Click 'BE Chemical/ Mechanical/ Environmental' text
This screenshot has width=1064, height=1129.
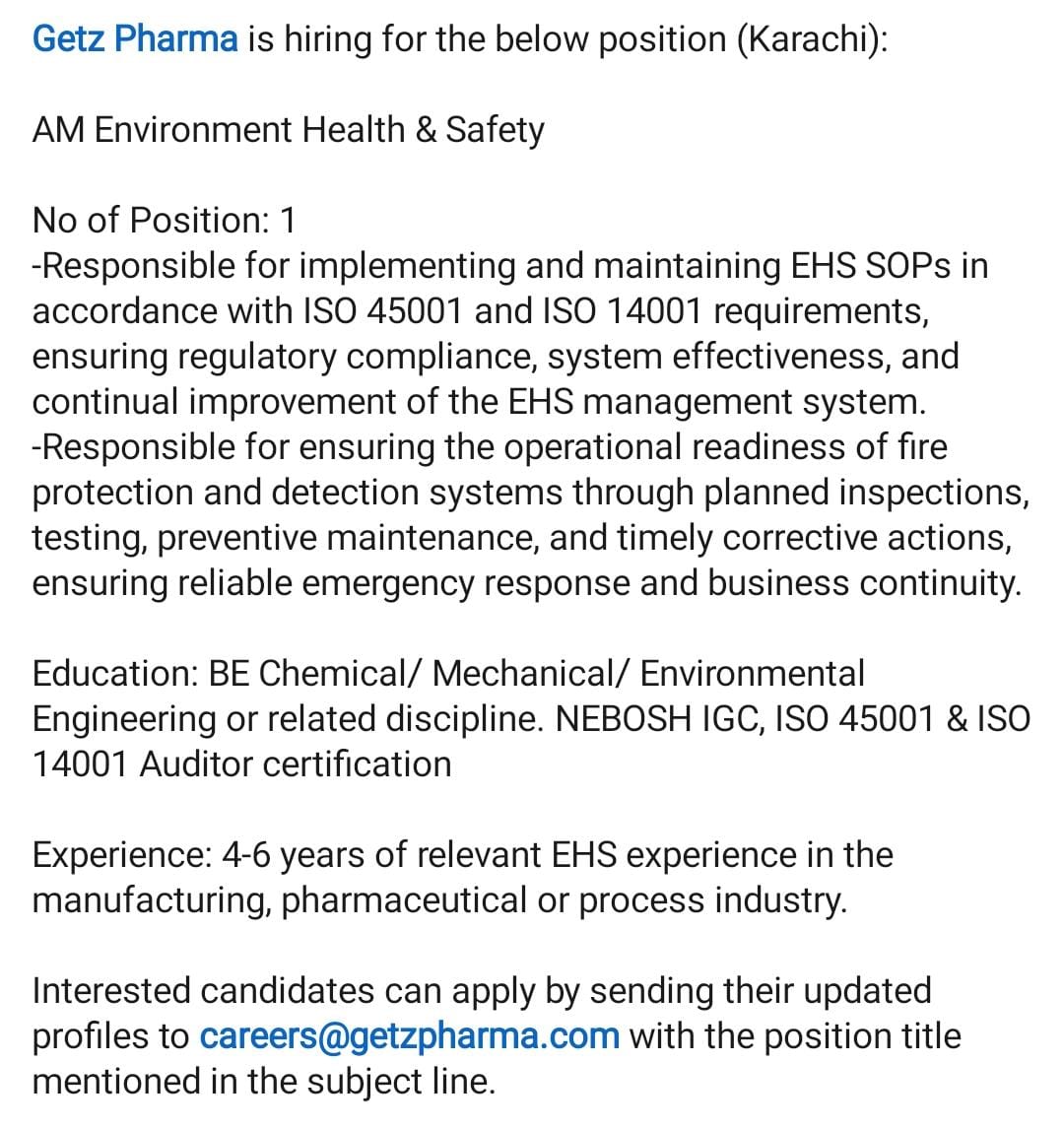click(x=536, y=674)
